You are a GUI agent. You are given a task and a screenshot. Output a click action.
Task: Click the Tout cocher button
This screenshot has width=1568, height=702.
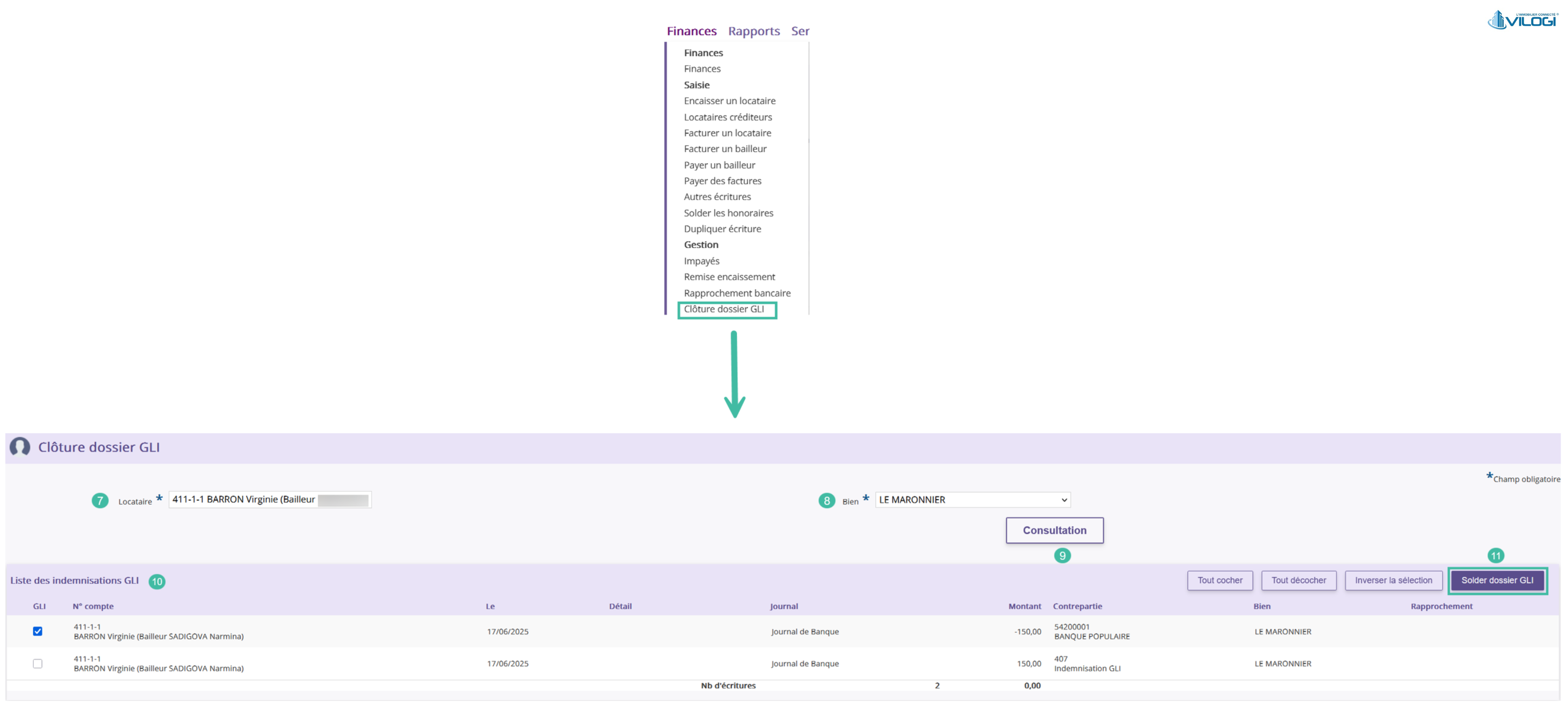(x=1220, y=580)
